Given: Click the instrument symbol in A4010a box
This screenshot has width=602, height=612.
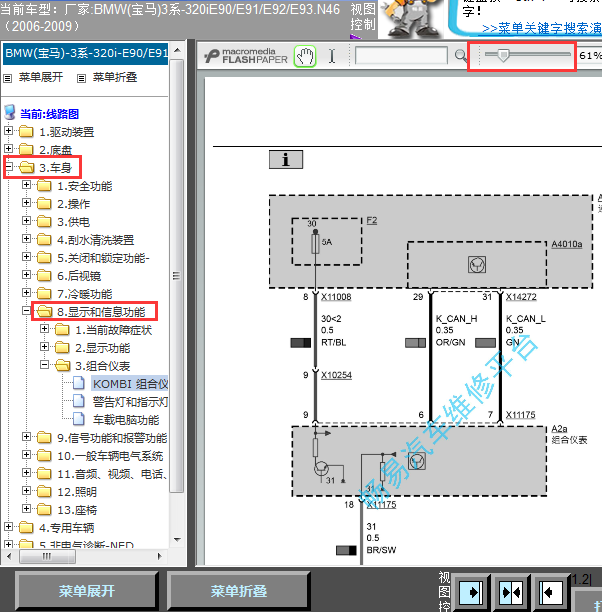Looking at the screenshot, I should (477, 264).
